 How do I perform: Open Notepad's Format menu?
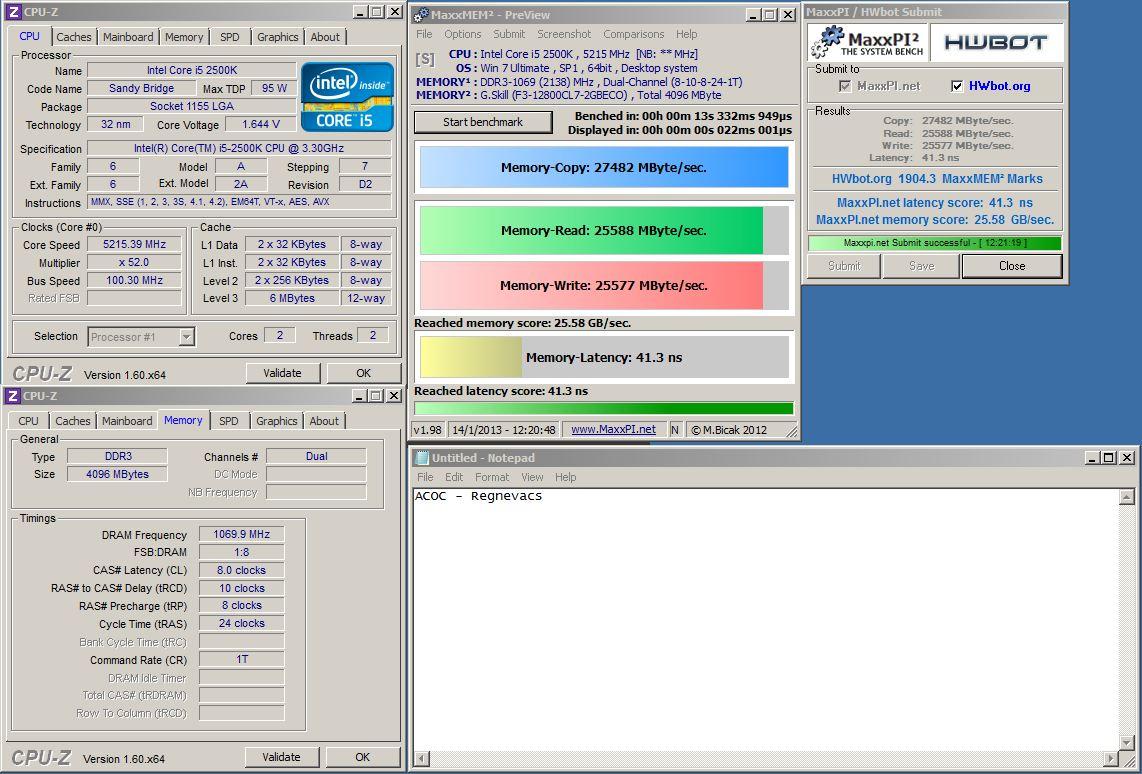(x=492, y=477)
